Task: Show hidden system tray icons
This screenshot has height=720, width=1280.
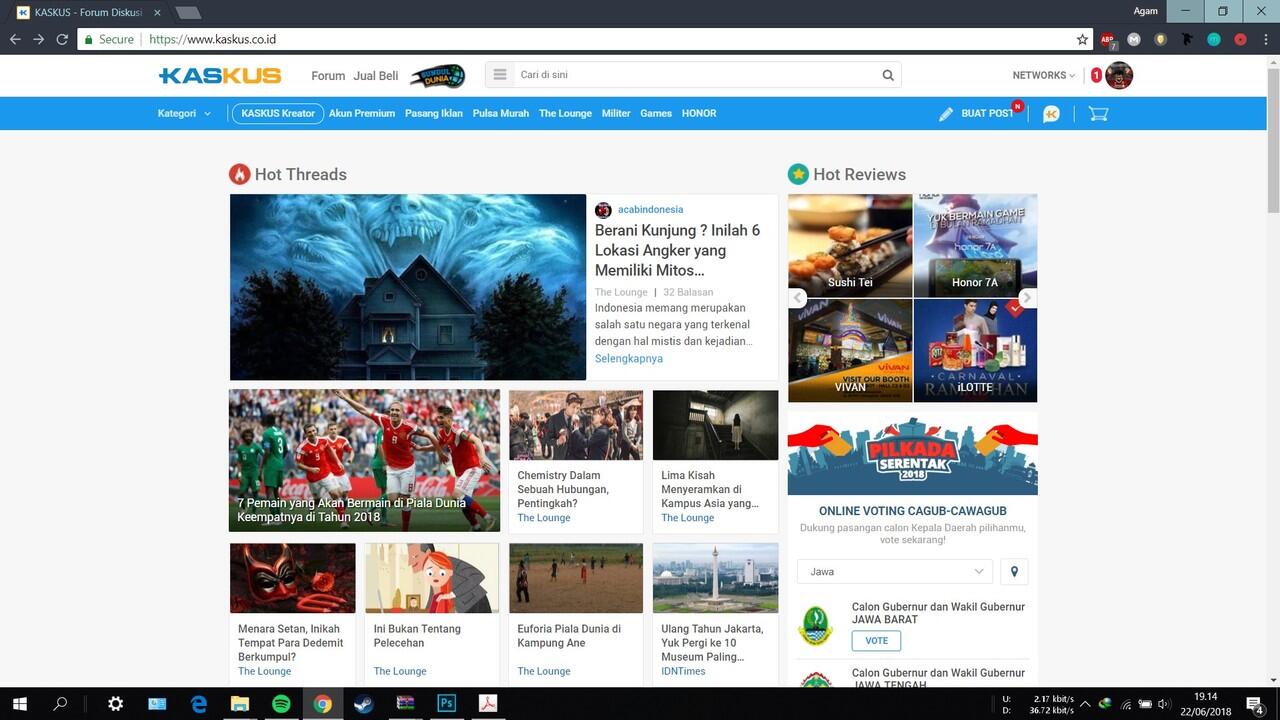Action: coord(1083,704)
